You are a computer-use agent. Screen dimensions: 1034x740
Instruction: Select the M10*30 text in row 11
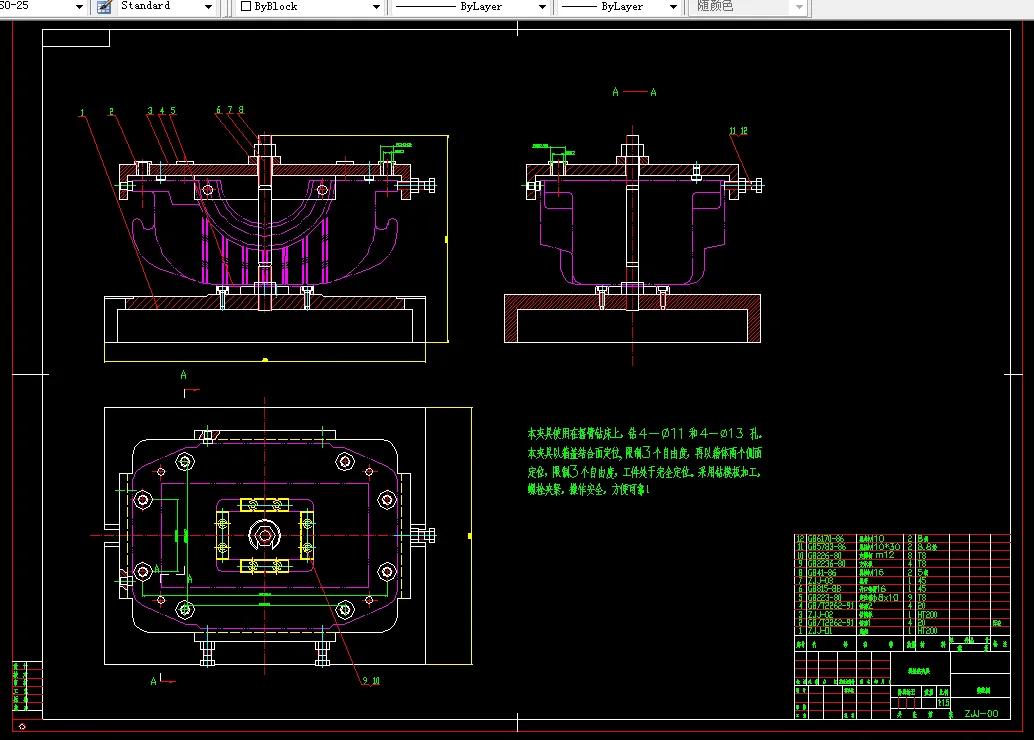coord(886,547)
